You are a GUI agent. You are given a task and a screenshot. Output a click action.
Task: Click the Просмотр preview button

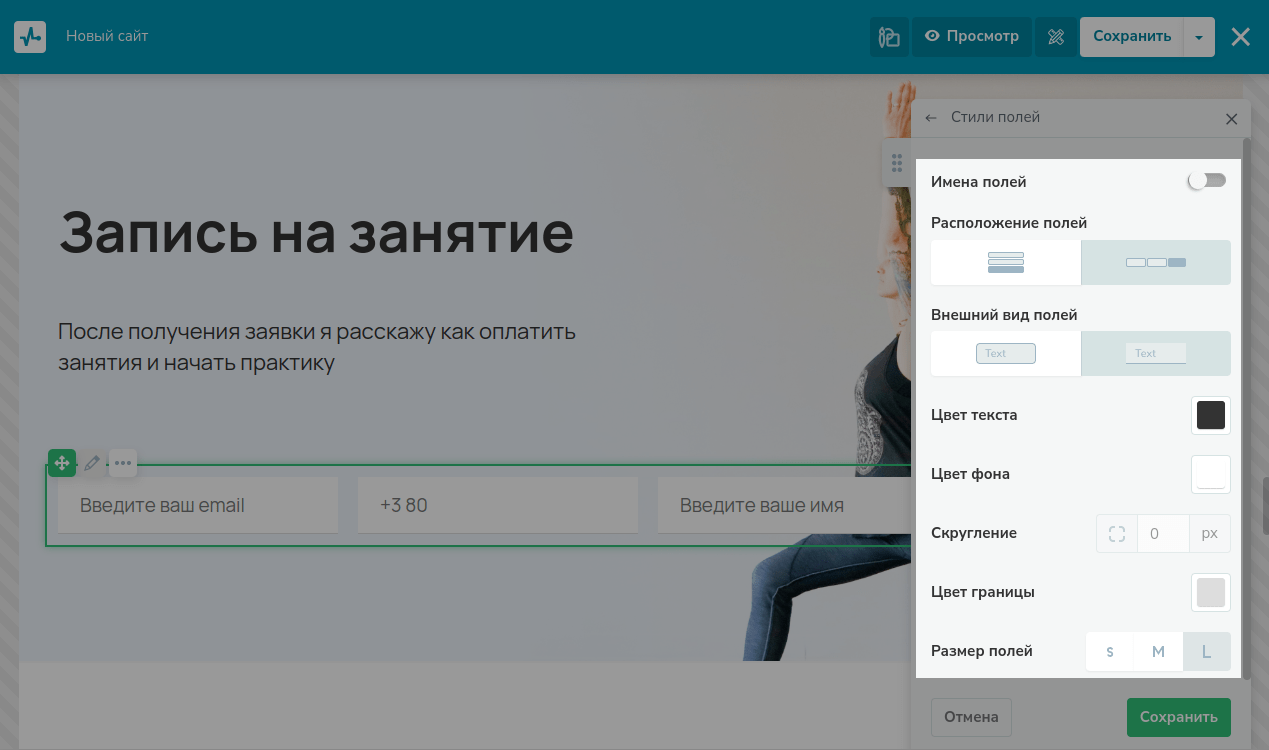[971, 37]
